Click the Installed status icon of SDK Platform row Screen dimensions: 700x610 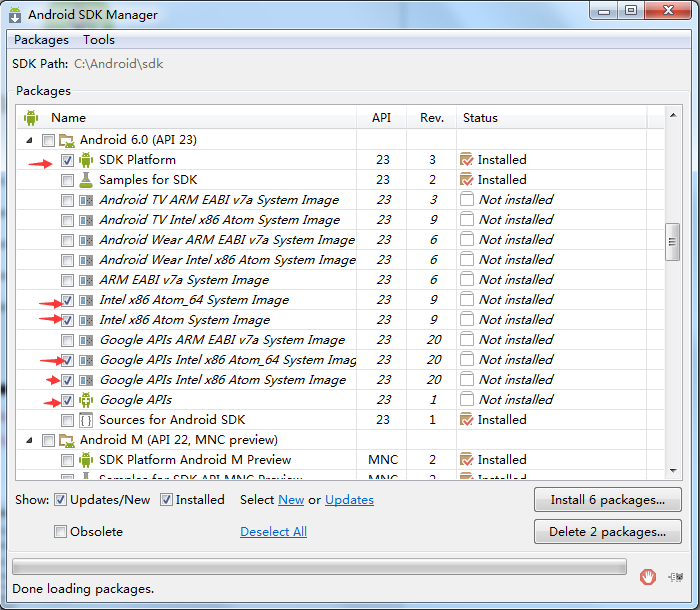pos(467,159)
